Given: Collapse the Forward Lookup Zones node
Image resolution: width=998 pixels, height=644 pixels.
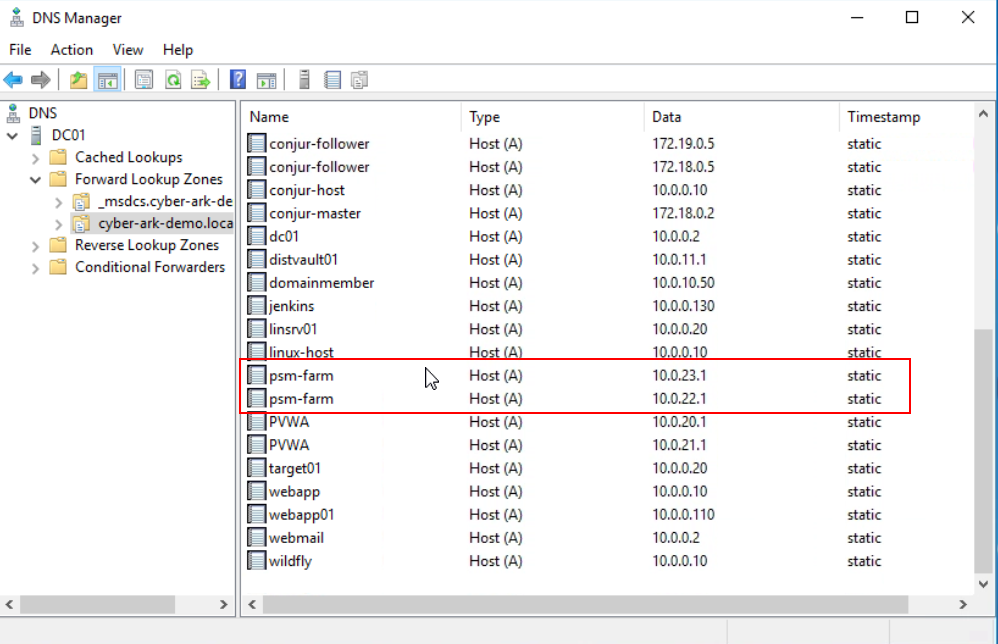Looking at the screenshot, I should (36, 180).
